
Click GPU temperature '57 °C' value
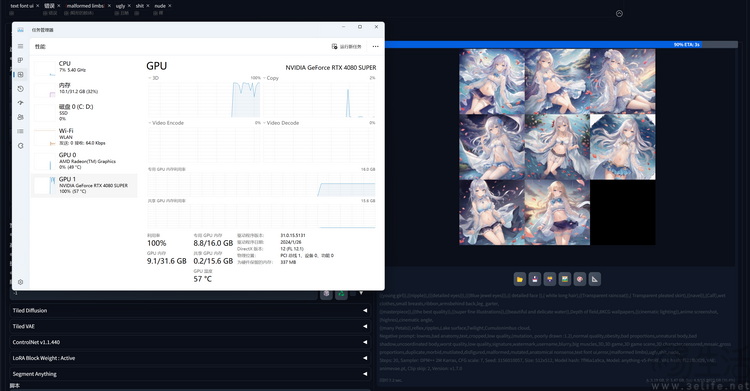pyautogui.click(x=202, y=279)
